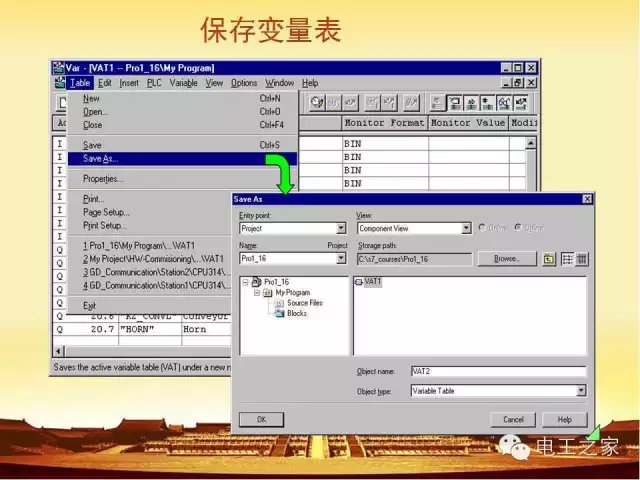640x480 pixels.
Task: Click the up one level folder icon
Action: point(549,259)
